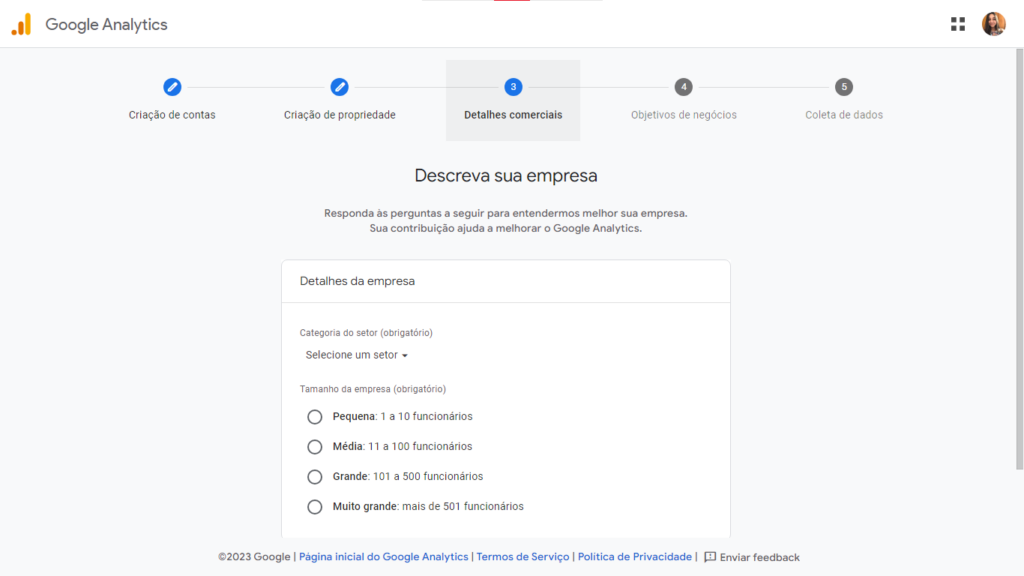Go to Criação de propriedade step label
Image resolution: width=1024 pixels, height=576 pixels.
click(x=340, y=115)
